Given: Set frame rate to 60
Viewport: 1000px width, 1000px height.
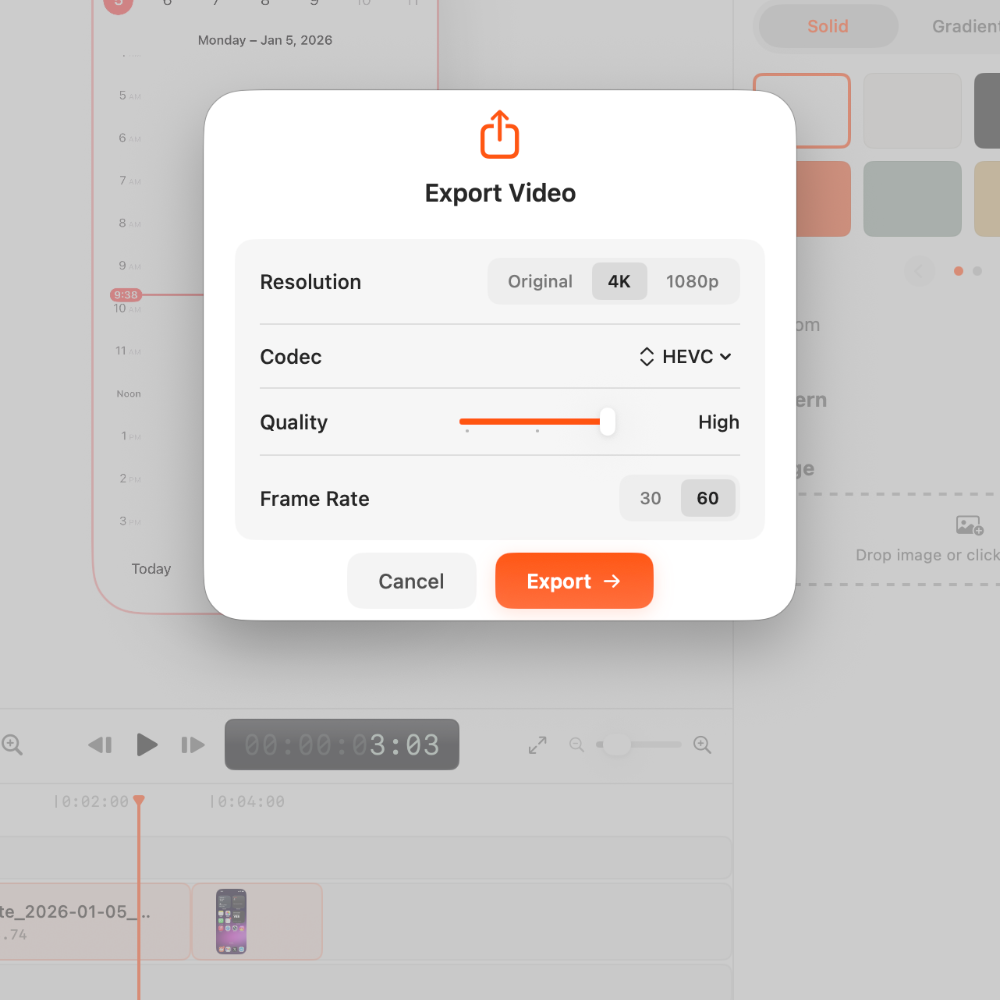Looking at the screenshot, I should pyautogui.click(x=707, y=498).
